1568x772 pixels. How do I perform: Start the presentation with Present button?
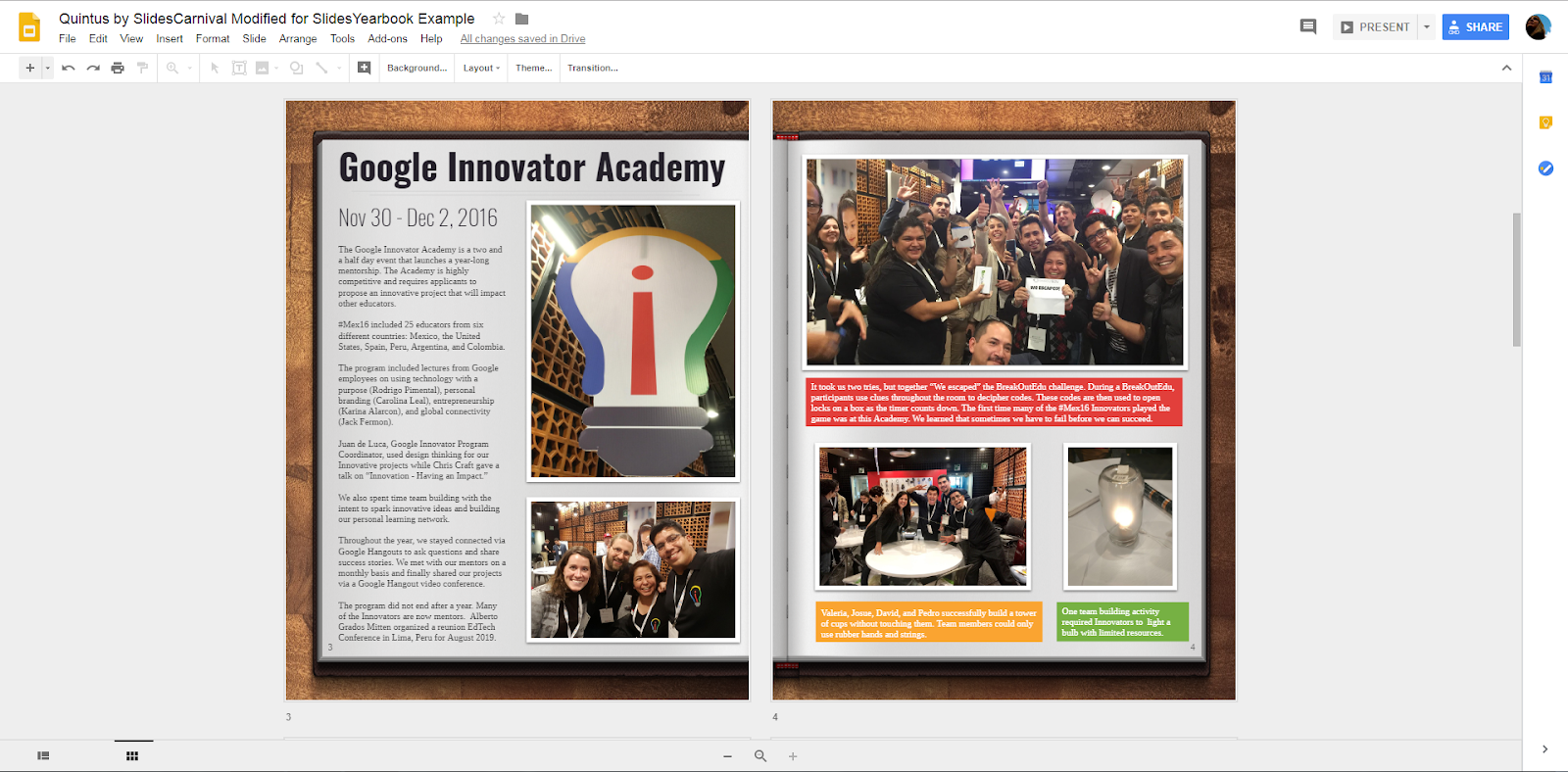(x=1375, y=27)
